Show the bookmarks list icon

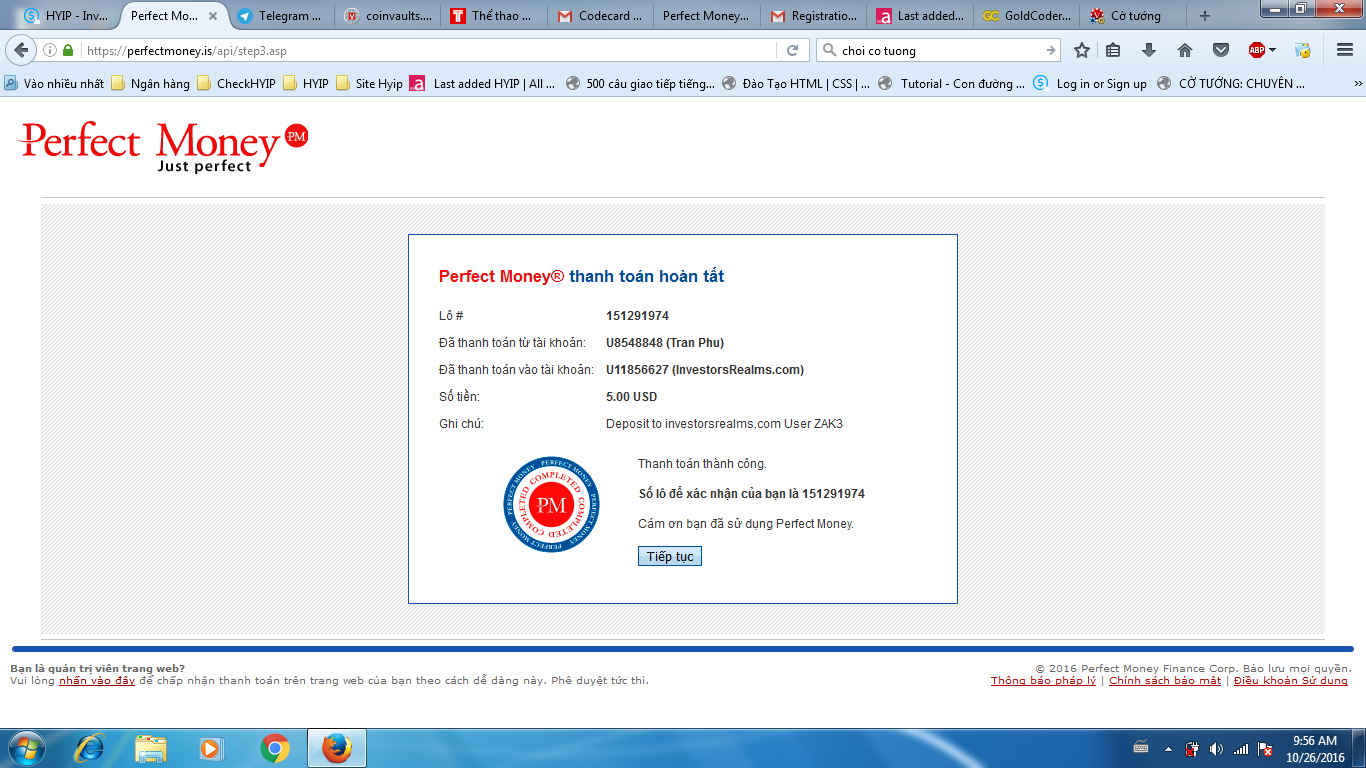[1113, 50]
